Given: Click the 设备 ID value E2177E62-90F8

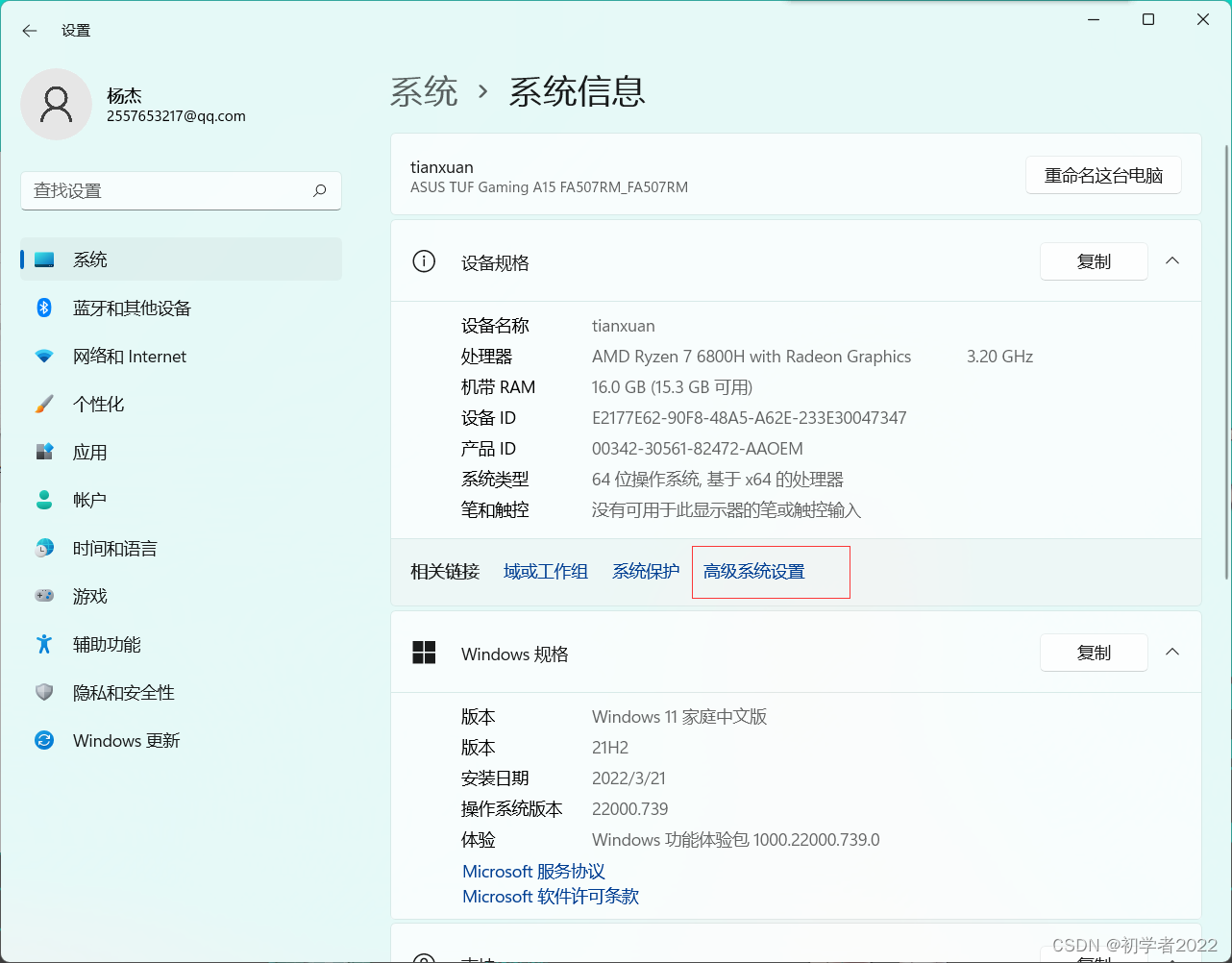Looking at the screenshot, I should [x=750, y=418].
